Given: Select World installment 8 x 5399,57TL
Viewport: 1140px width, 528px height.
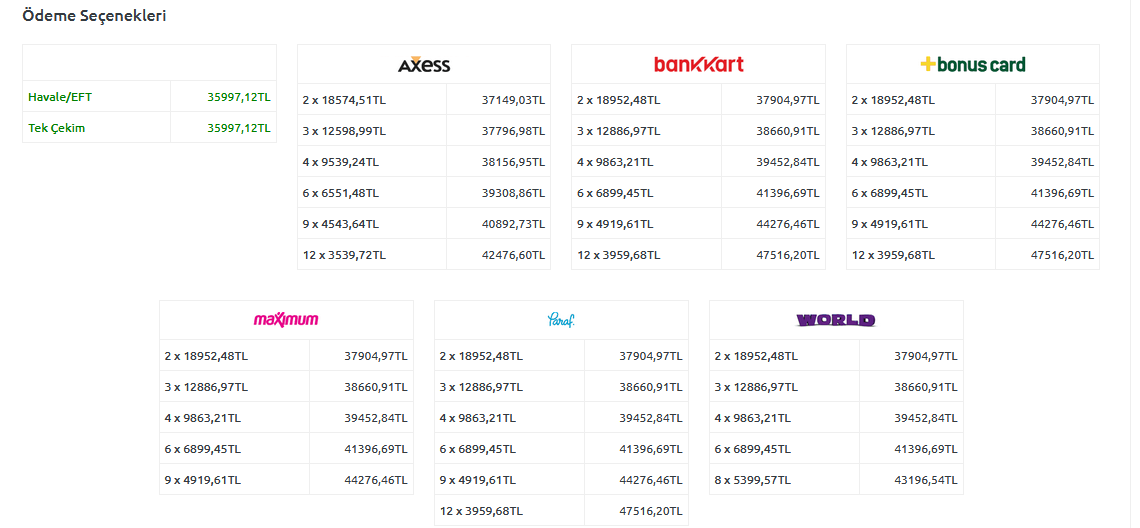Looking at the screenshot, I should (x=752, y=480).
